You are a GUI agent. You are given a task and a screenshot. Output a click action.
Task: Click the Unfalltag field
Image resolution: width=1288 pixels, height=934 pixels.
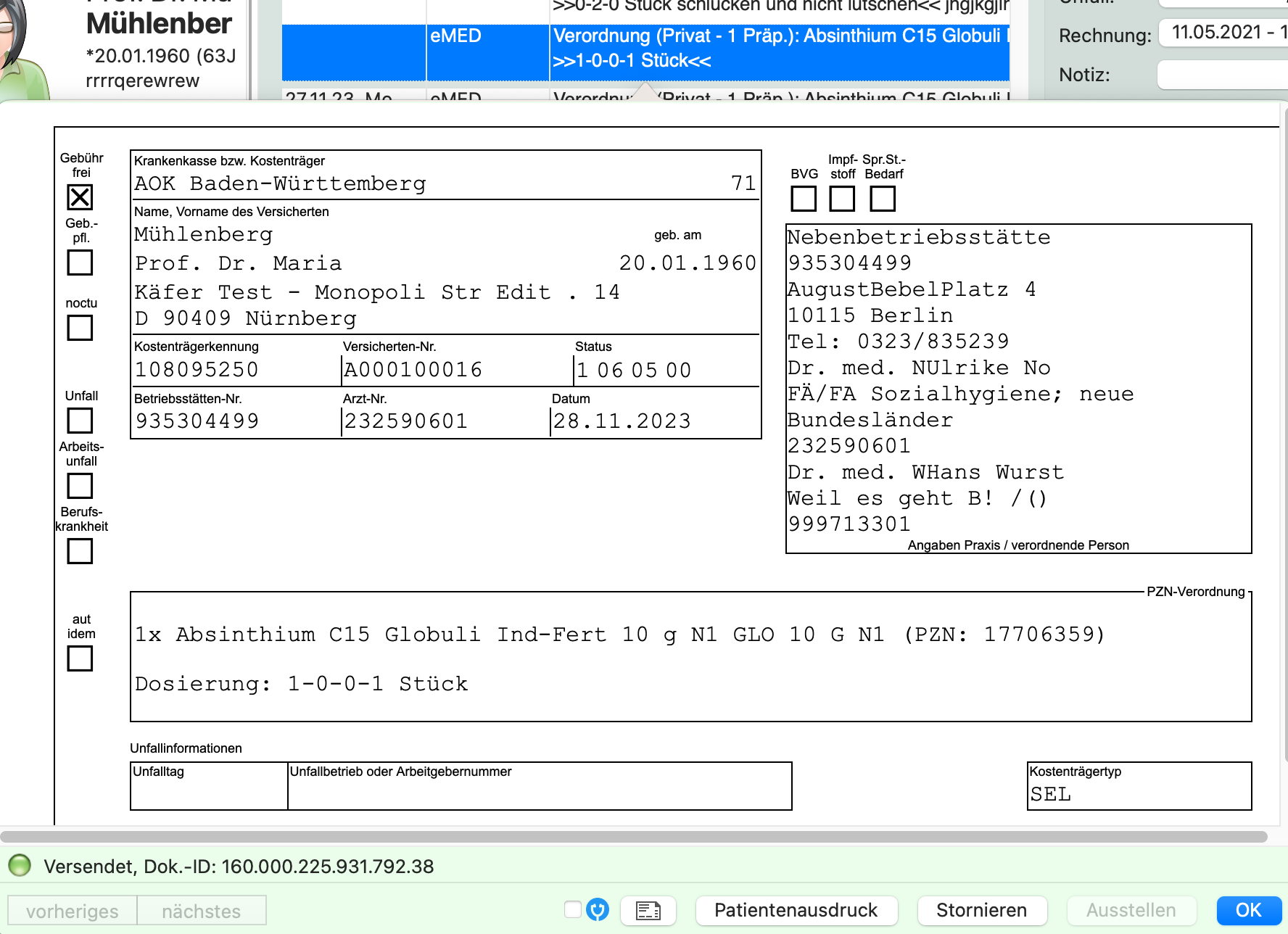(209, 786)
